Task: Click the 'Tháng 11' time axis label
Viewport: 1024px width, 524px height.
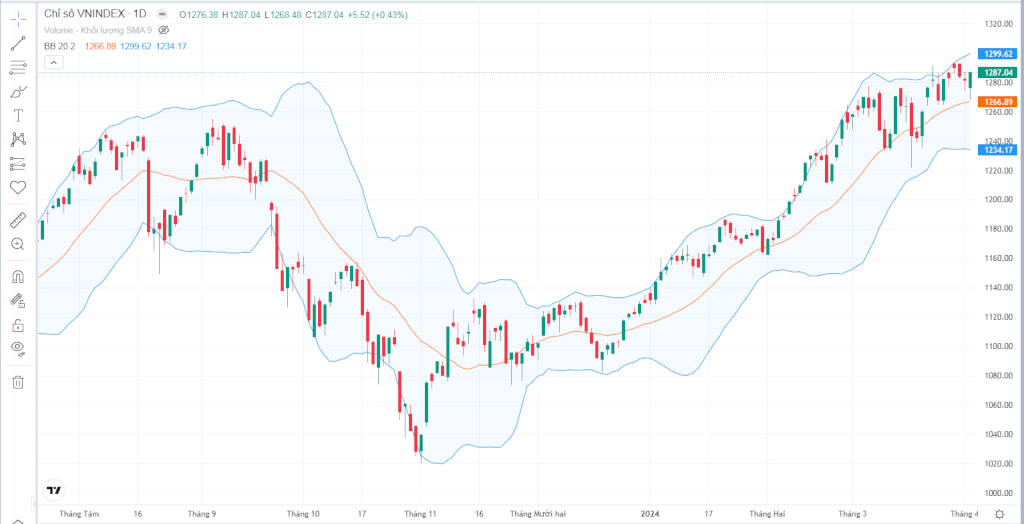Action: click(x=421, y=514)
